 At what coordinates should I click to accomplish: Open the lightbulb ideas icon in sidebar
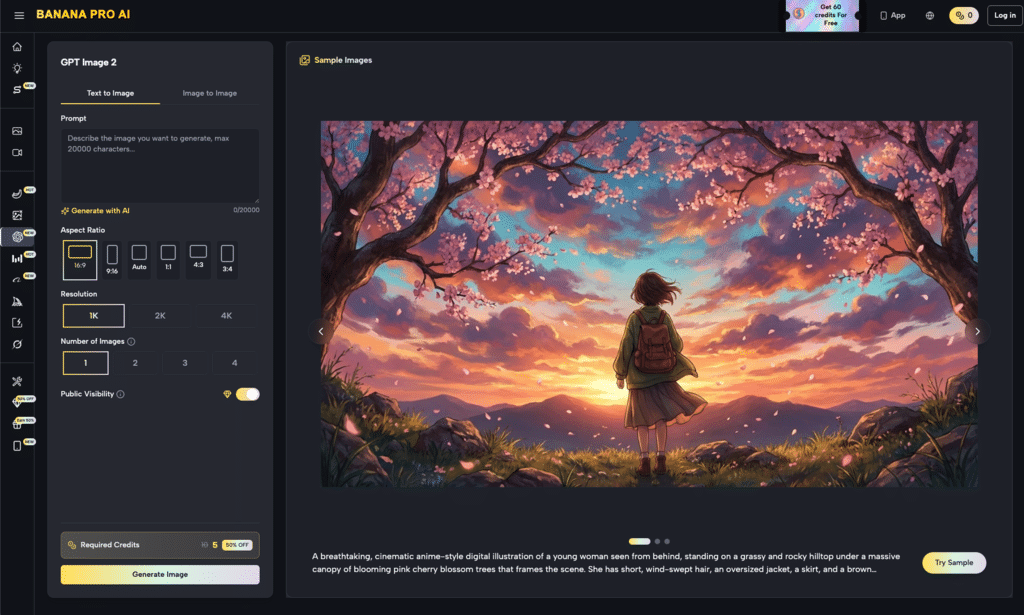tap(17, 68)
